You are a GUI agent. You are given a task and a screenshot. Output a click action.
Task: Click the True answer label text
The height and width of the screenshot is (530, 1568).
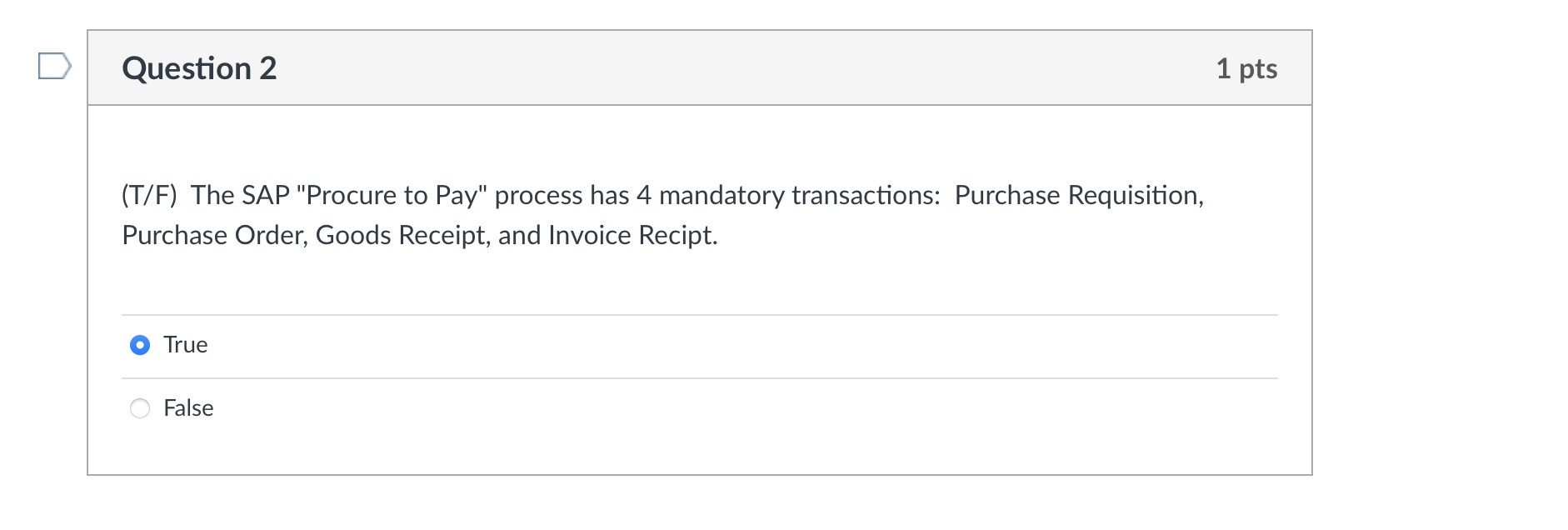(186, 344)
